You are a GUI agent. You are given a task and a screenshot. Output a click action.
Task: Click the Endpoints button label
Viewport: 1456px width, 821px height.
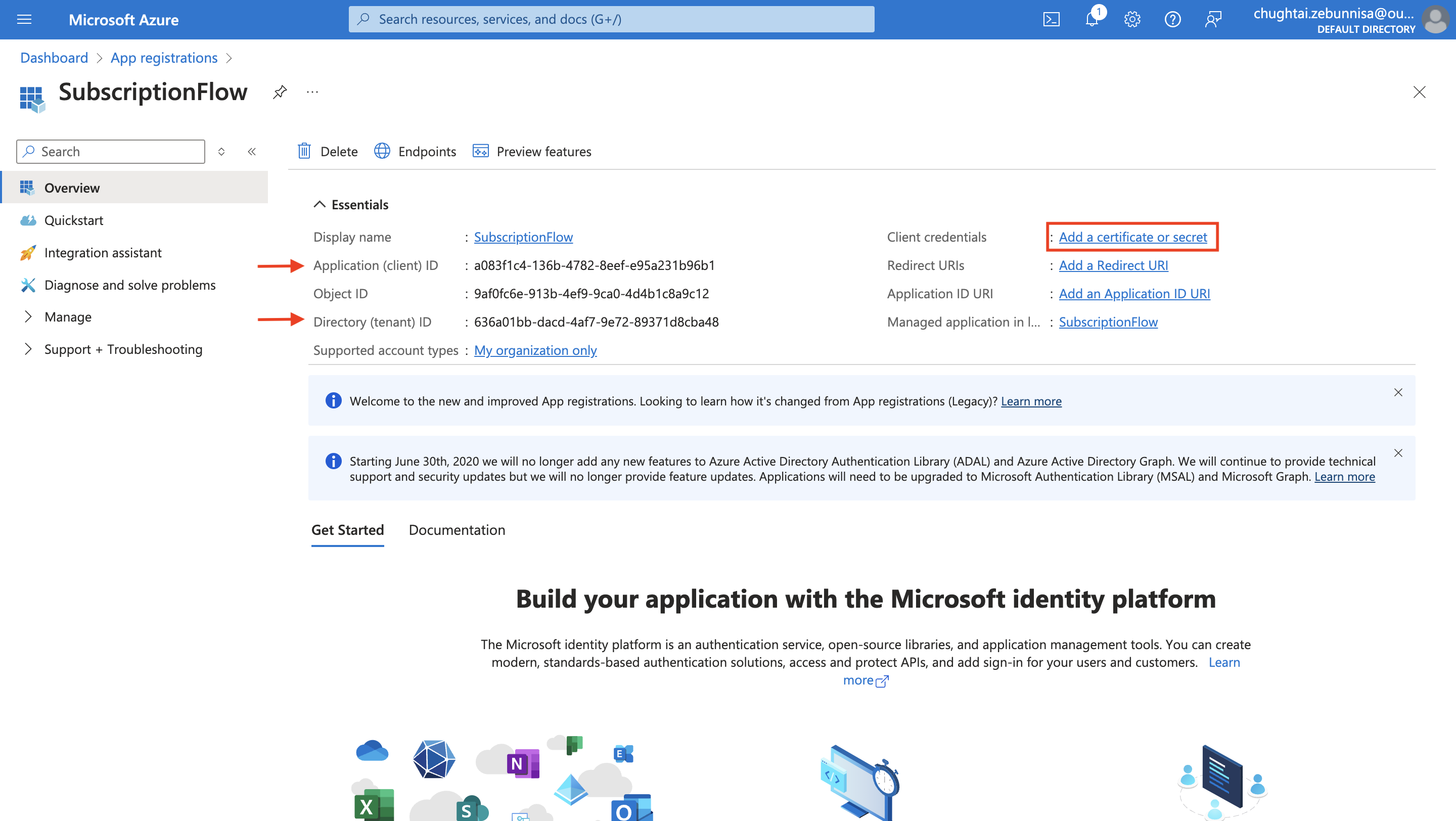point(427,152)
